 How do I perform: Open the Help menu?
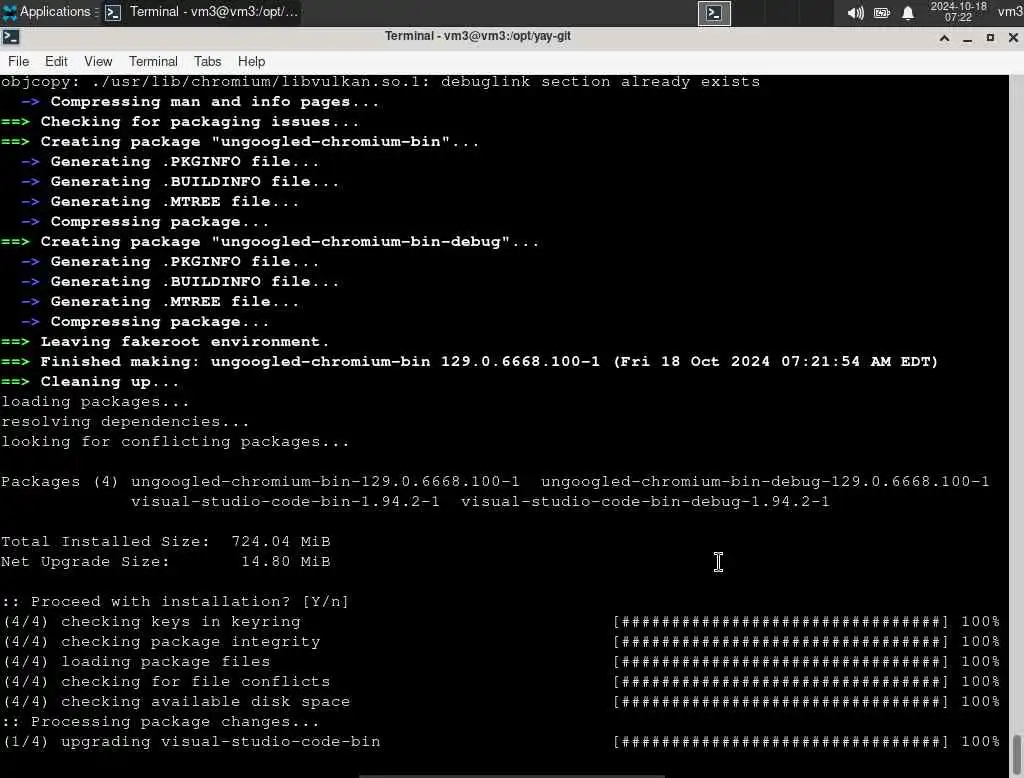point(251,61)
